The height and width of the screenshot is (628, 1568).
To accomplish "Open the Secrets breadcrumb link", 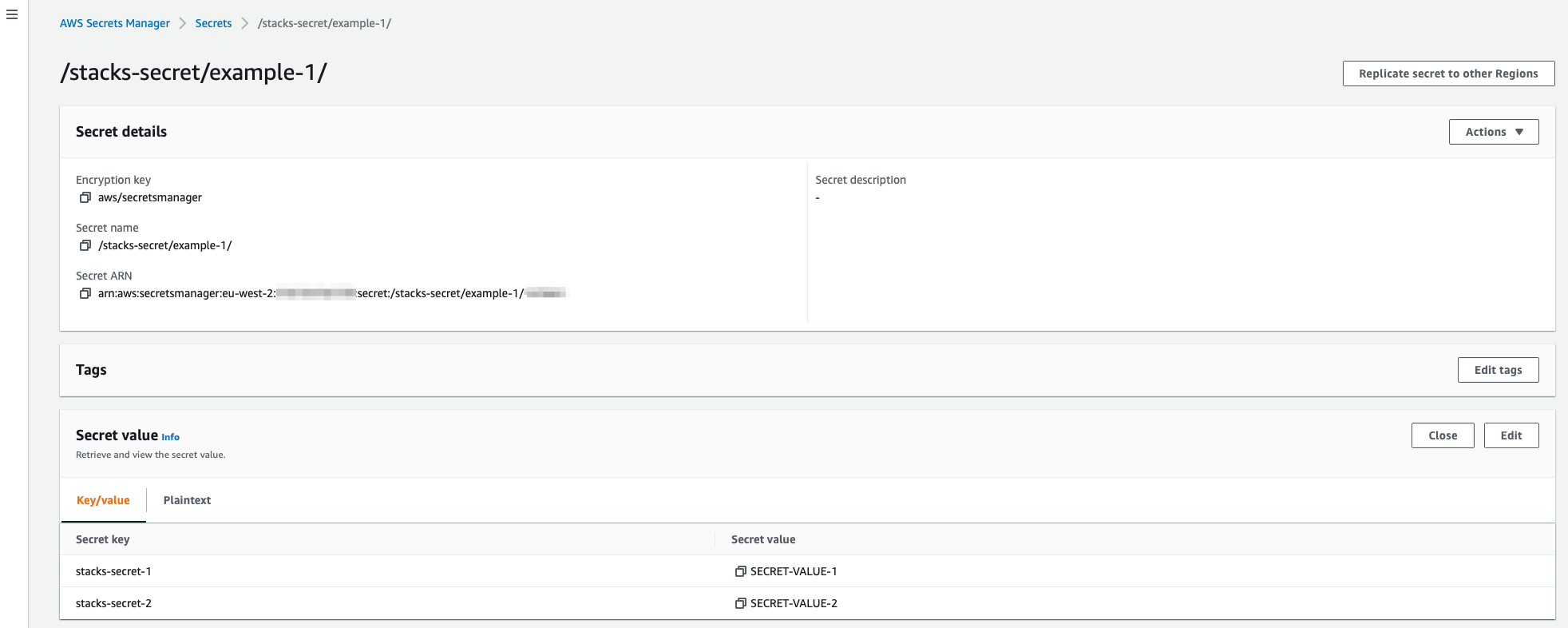I will (x=213, y=23).
